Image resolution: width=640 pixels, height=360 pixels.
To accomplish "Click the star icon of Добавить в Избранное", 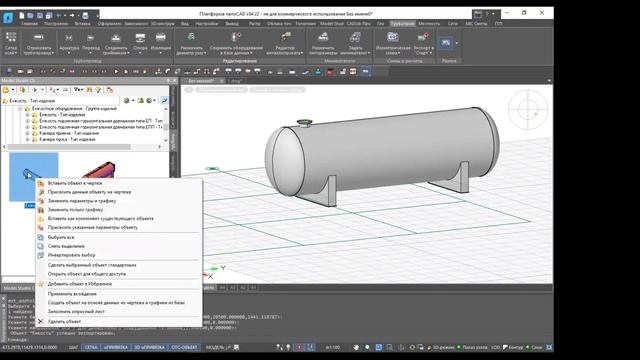I will pos(40,284).
